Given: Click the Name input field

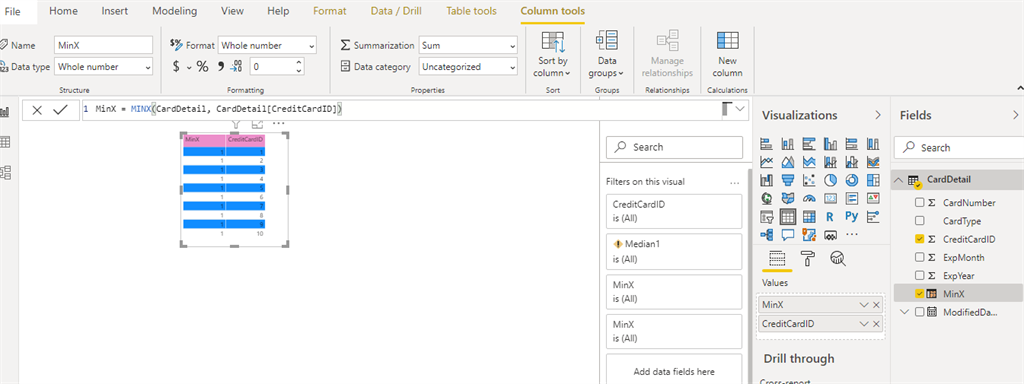Looking at the screenshot, I should (104, 46).
